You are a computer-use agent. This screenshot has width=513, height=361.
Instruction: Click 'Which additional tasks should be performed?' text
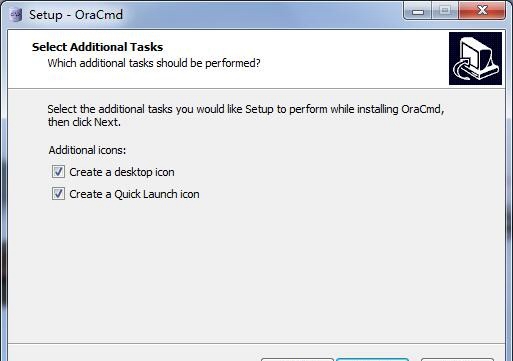point(154,63)
